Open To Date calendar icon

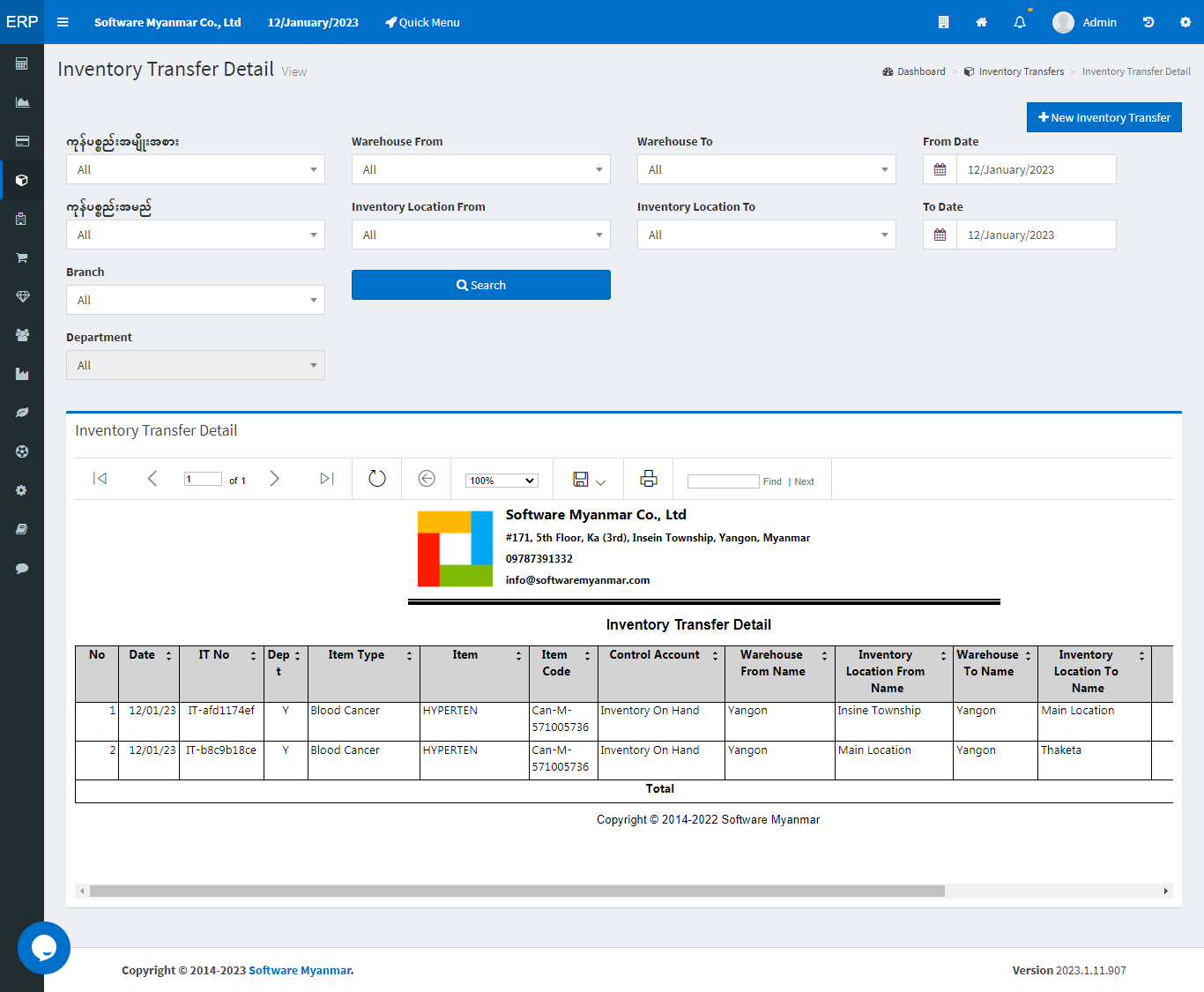[x=940, y=235]
